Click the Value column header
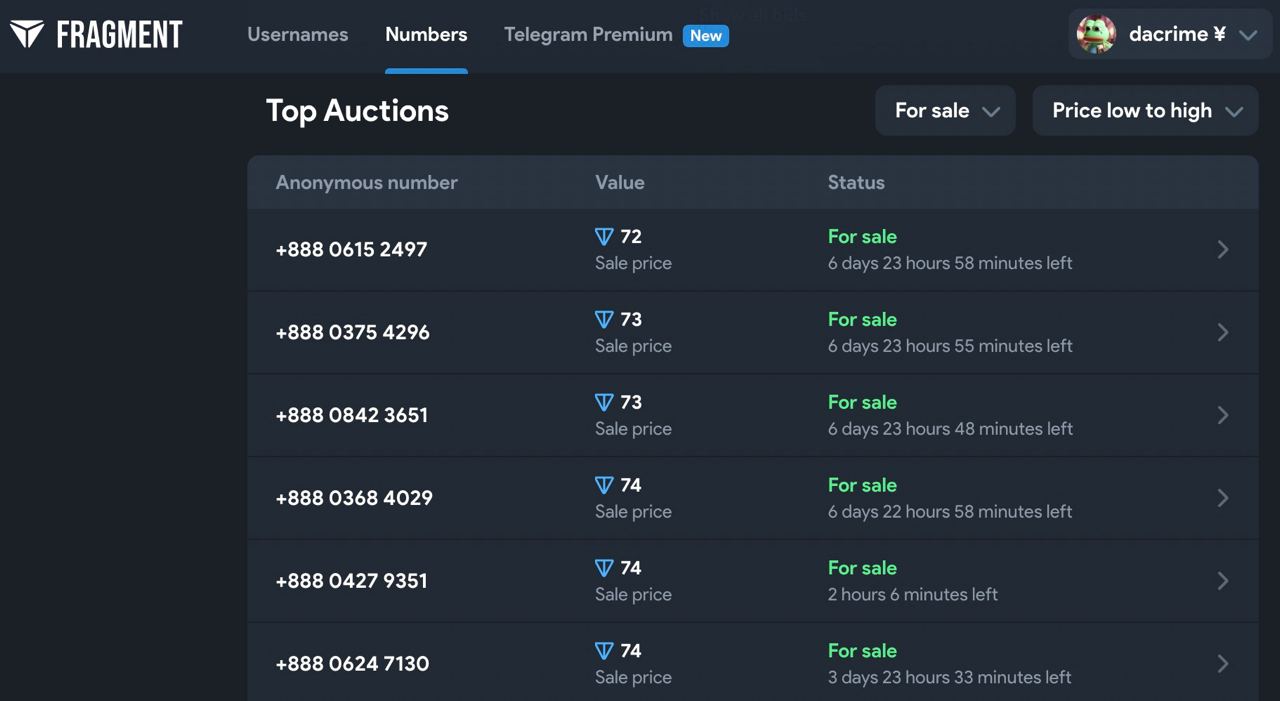Viewport: 1280px width, 701px height. pyautogui.click(x=620, y=183)
